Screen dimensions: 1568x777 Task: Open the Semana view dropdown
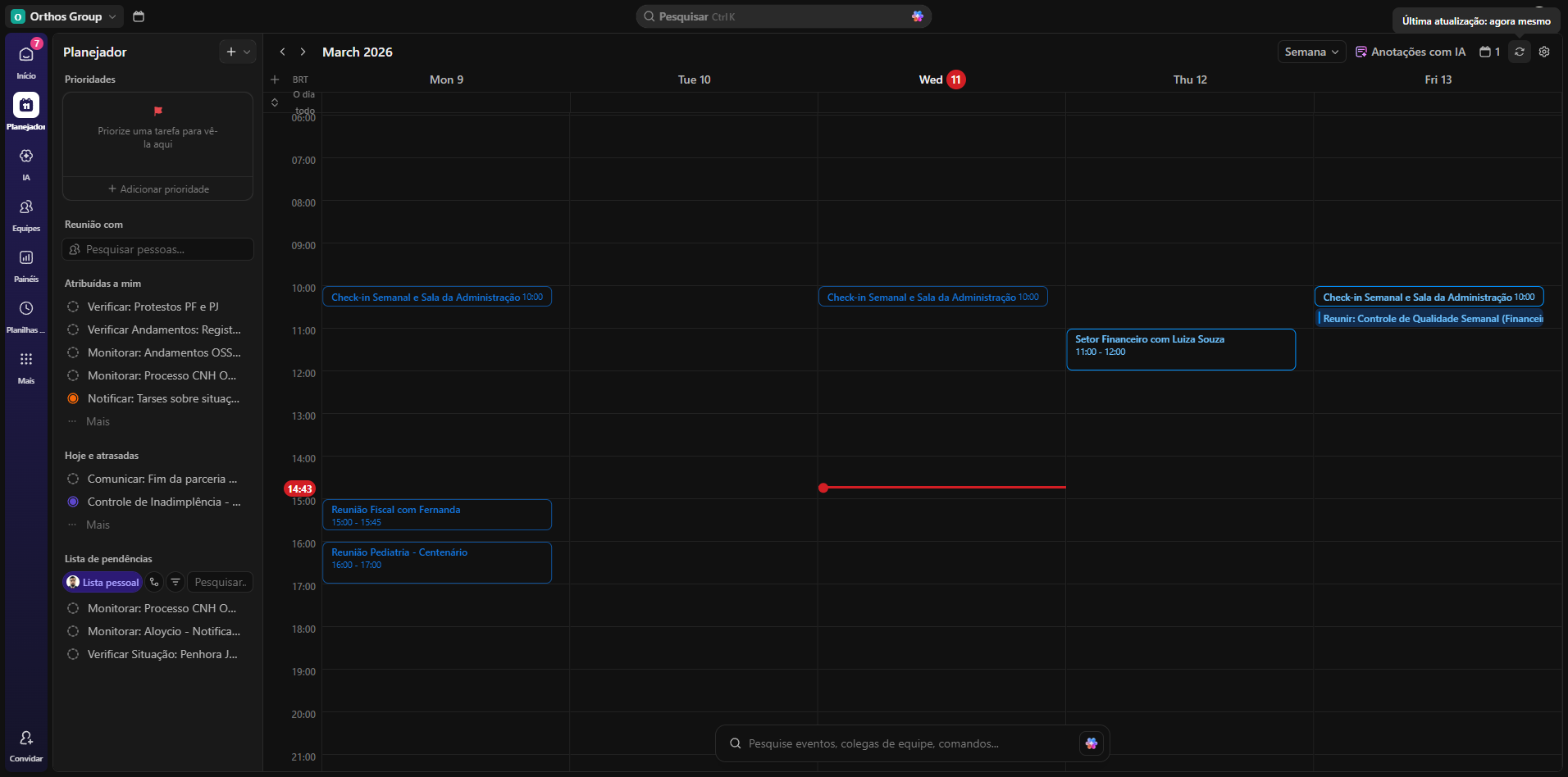click(x=1310, y=52)
